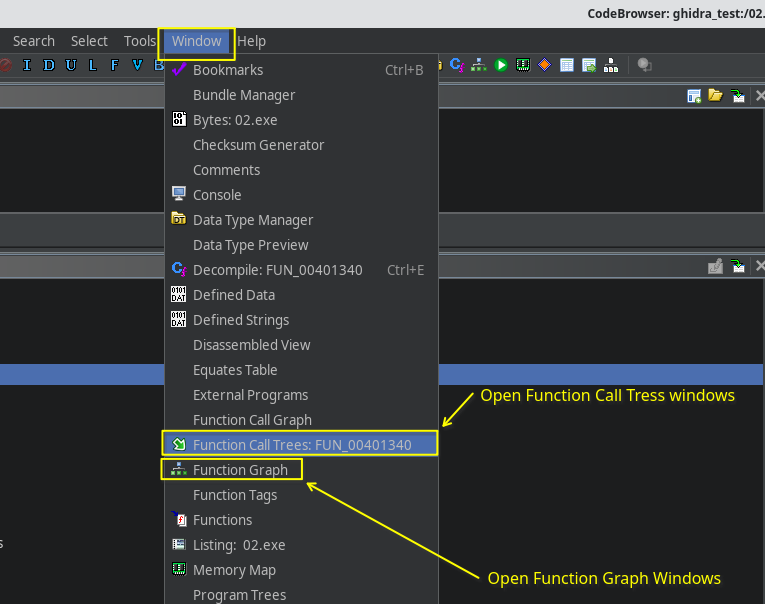
Task: Open Disassembled View entry
Action: [x=301, y=345]
